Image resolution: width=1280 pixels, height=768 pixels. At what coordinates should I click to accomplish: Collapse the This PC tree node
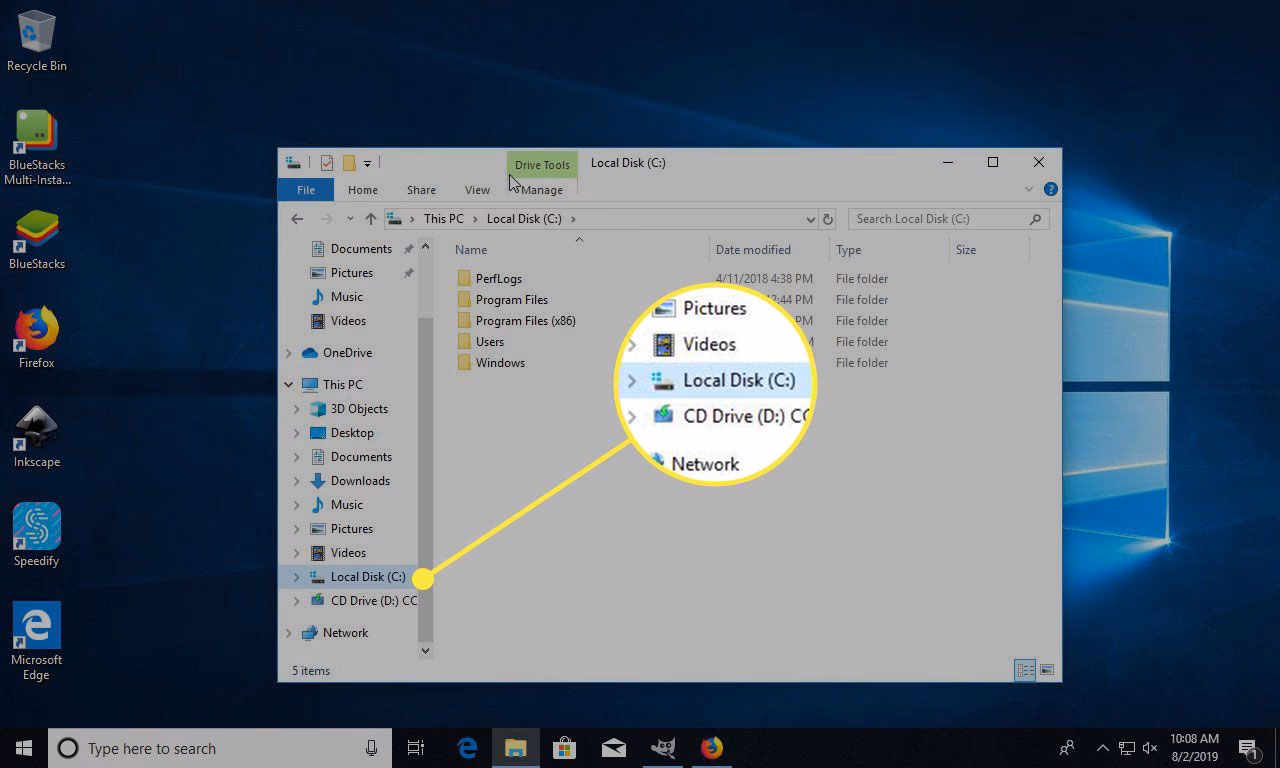[x=289, y=385]
